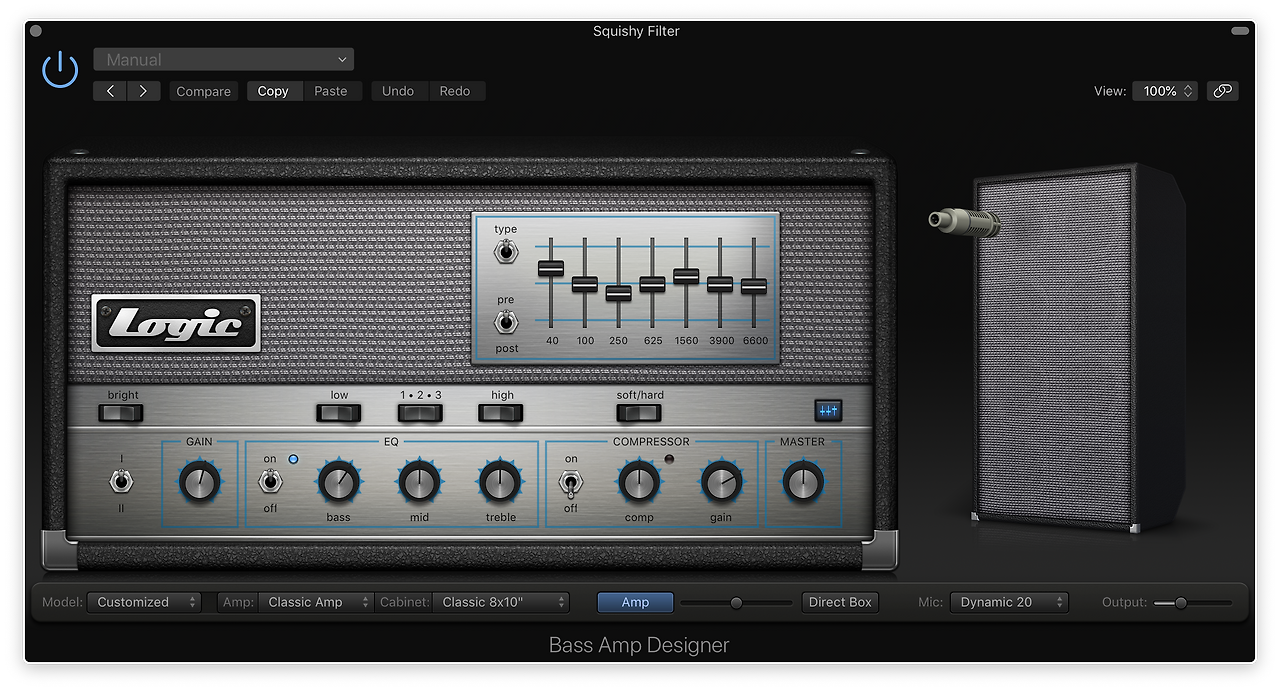
Task: Toggle the plug-in power button
Action: 60,69
